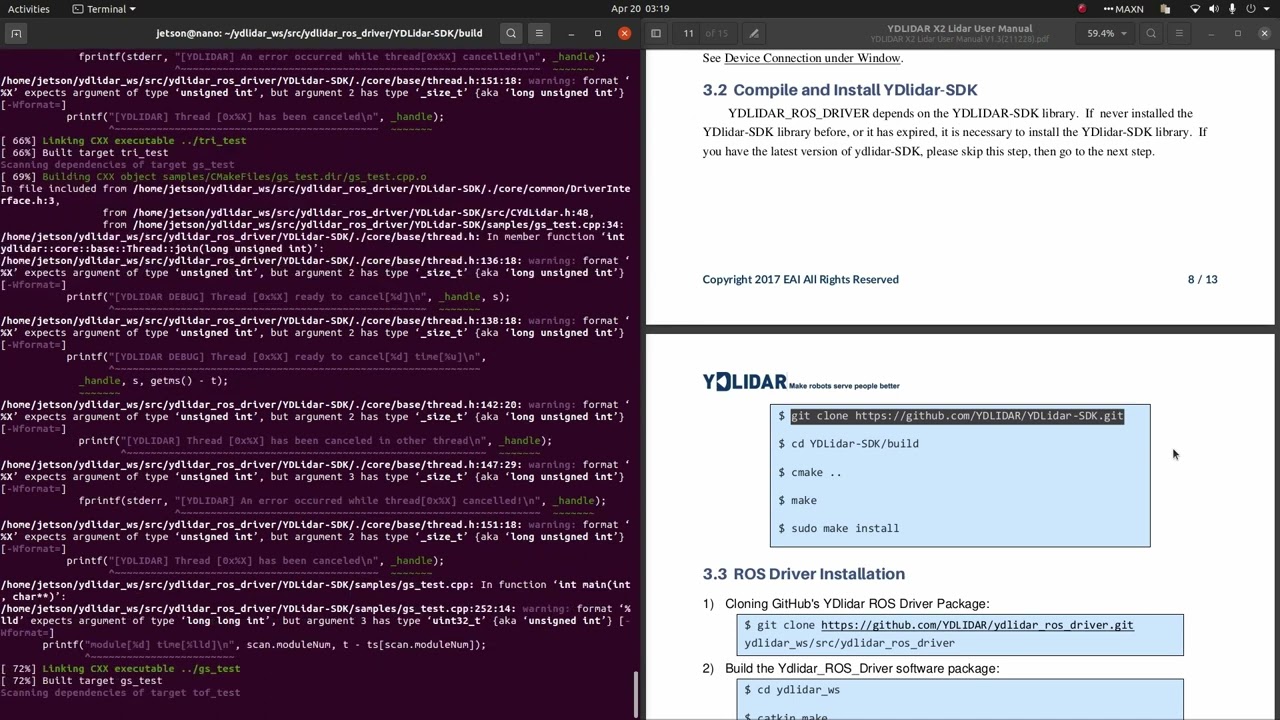Click the '$ cd ydlidar_ws' command line
This screenshot has width=1280, height=720.
coord(791,690)
